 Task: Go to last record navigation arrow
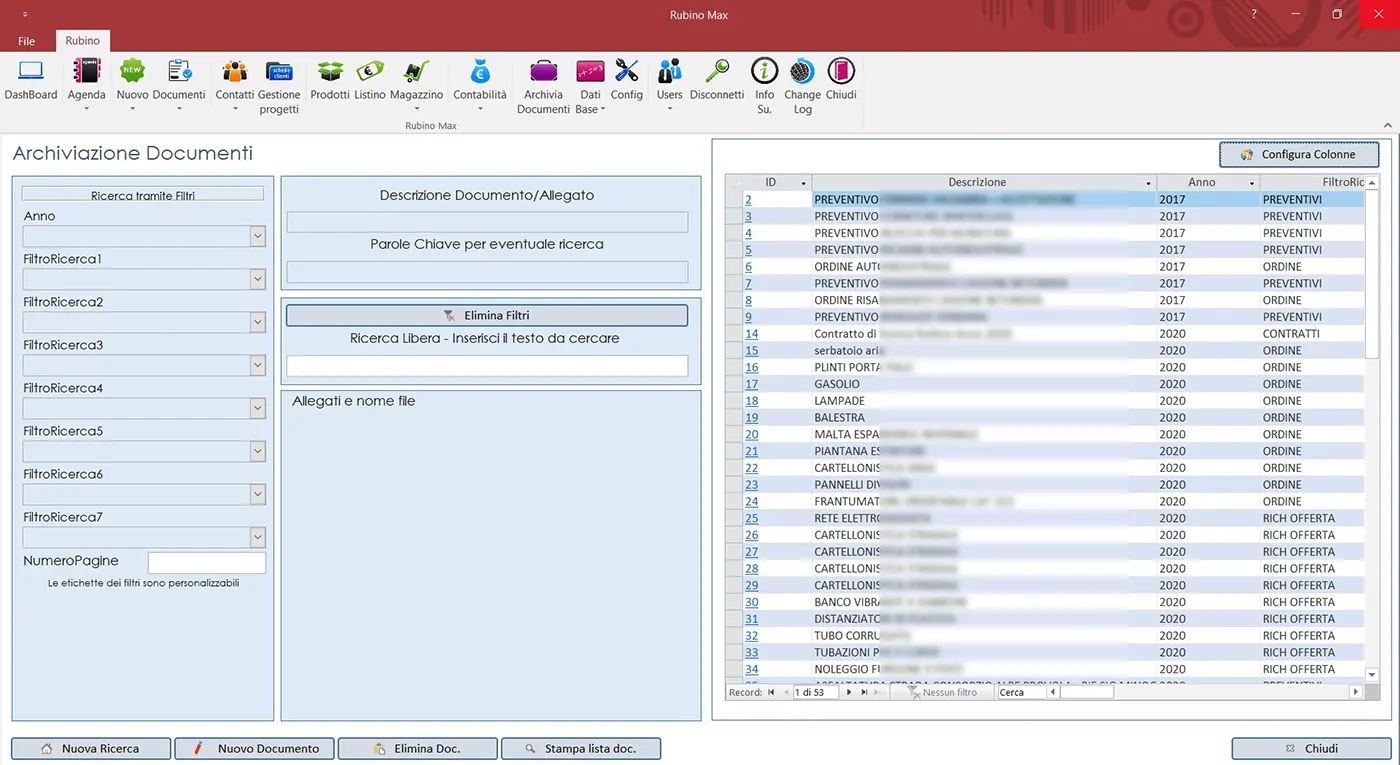coord(863,692)
